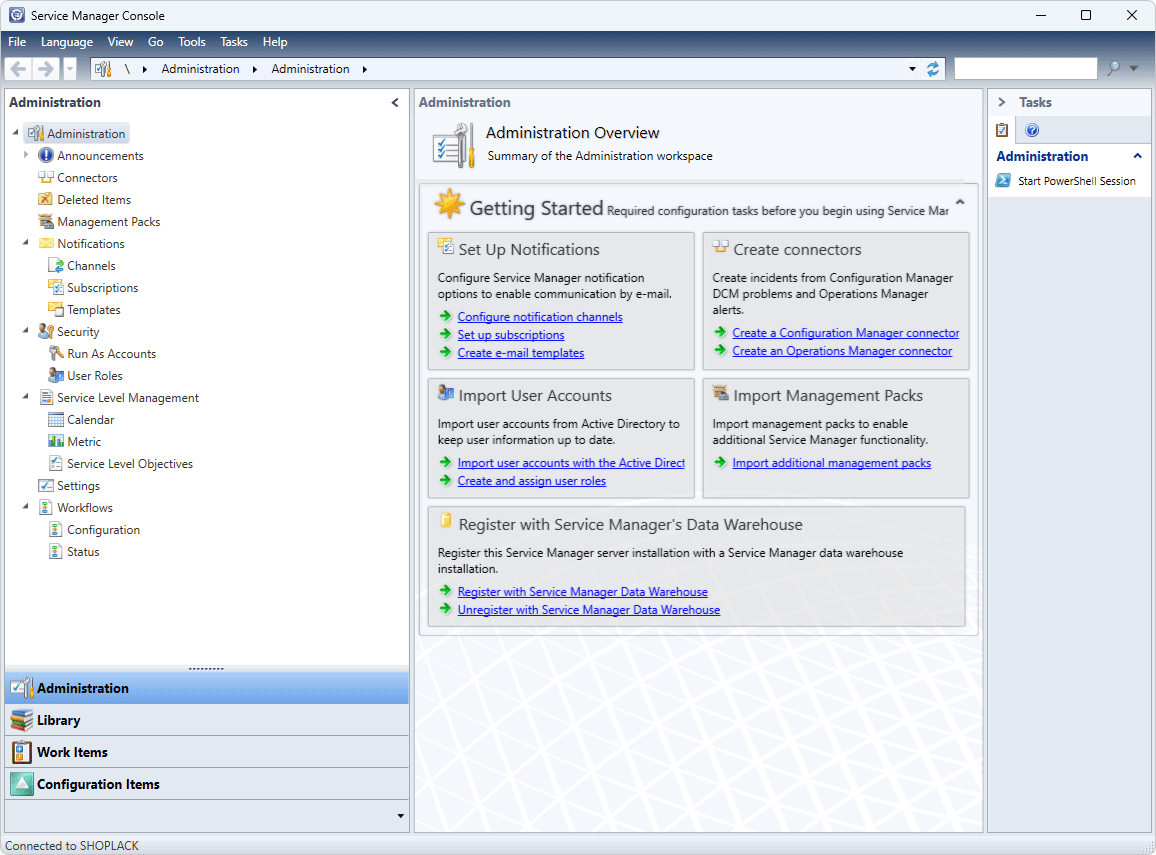Collapse the Workflows tree node
The image size is (1156, 855).
(26, 506)
